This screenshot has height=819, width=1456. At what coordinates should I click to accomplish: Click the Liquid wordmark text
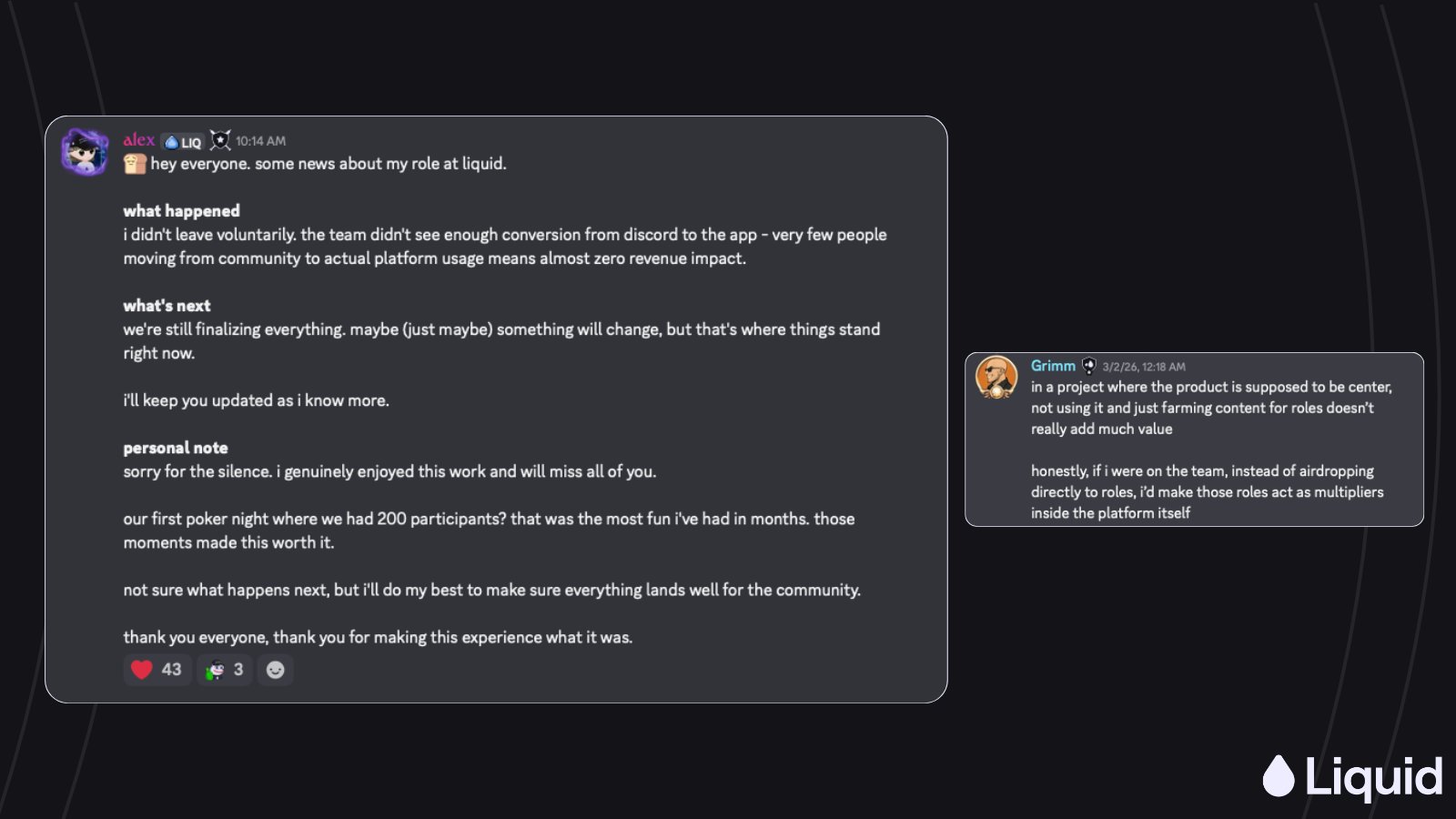(1374, 778)
